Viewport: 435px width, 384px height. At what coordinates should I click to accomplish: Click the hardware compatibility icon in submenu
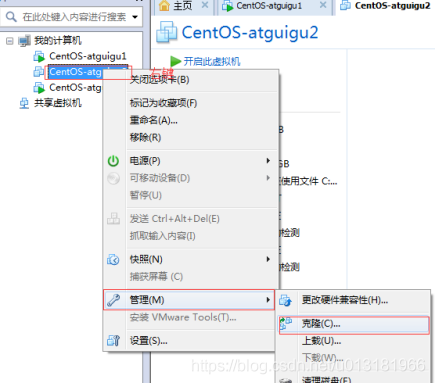pos(285,300)
